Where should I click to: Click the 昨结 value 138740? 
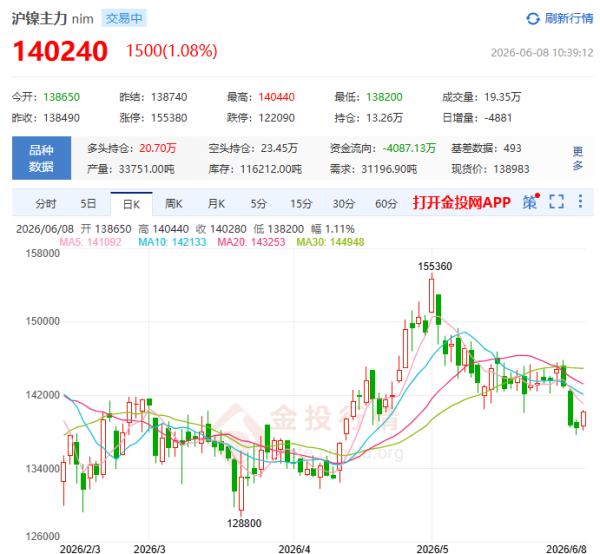(169, 97)
